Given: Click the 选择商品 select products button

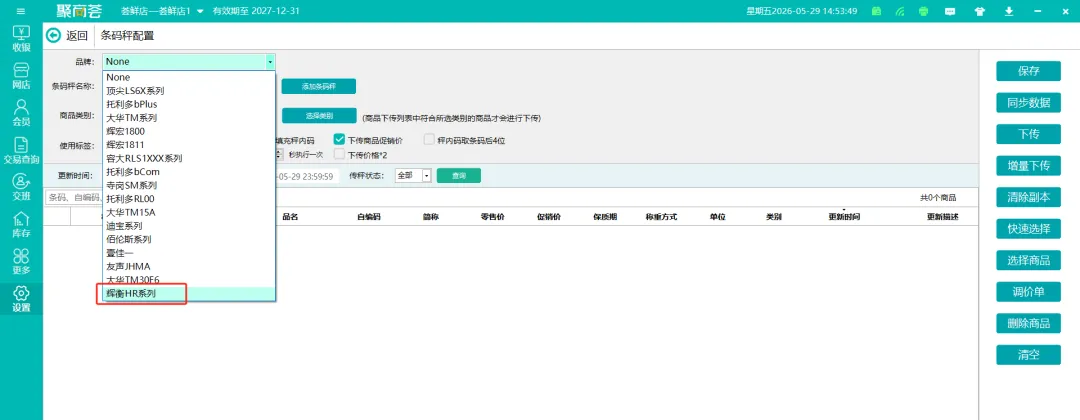Looking at the screenshot, I should tap(1028, 260).
